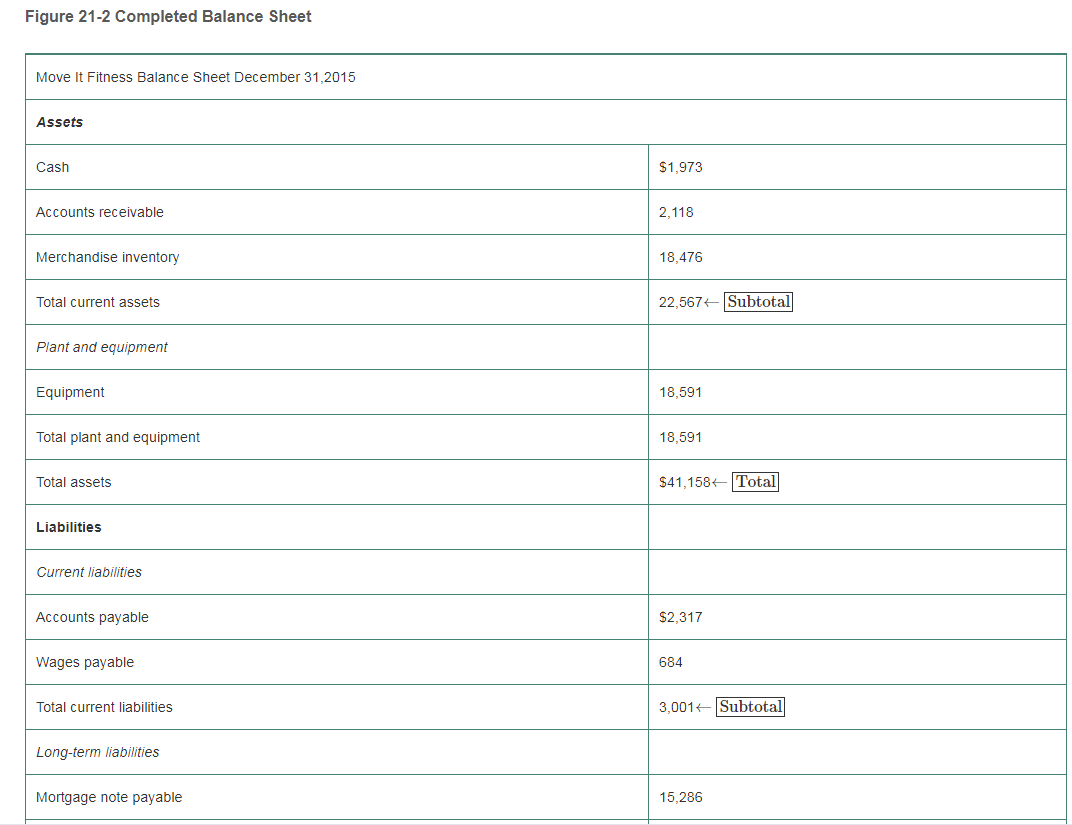
Task: Select the Current liabilities italic header
Action: coord(89,572)
